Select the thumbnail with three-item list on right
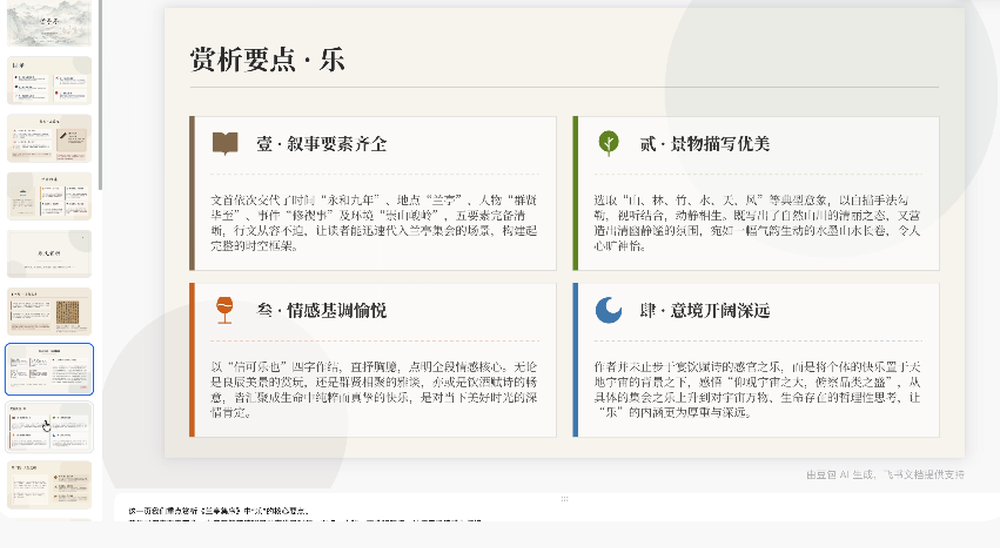 point(49,485)
